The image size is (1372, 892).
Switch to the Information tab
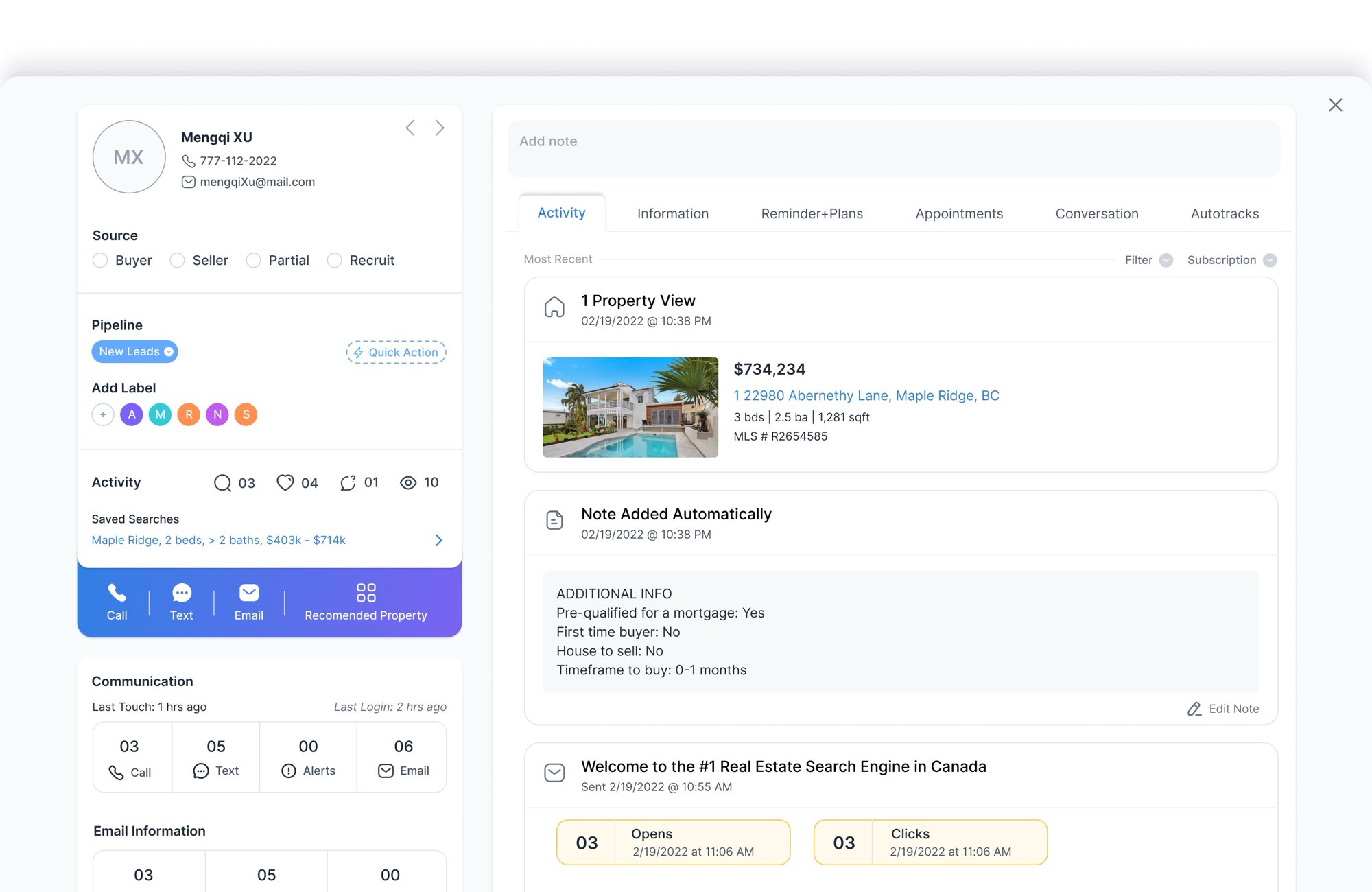[673, 213]
